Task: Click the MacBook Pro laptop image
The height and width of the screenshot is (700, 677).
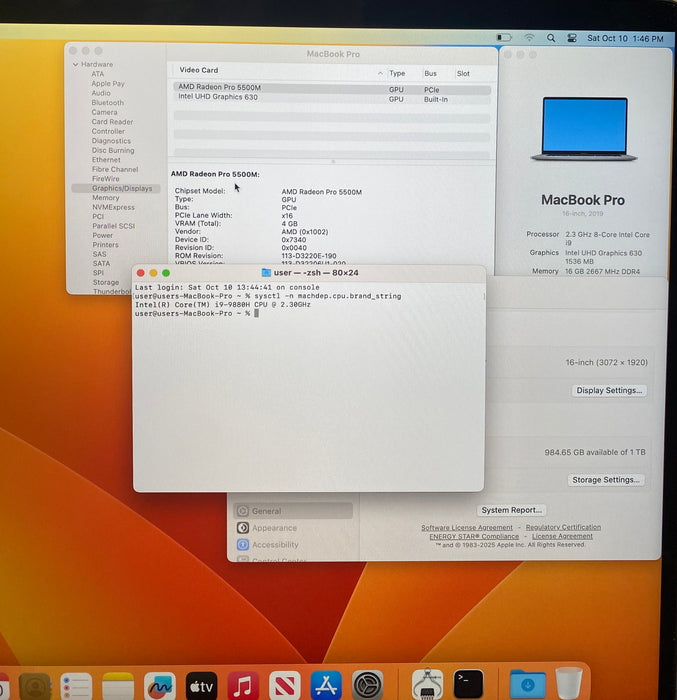Action: pyautogui.click(x=584, y=129)
